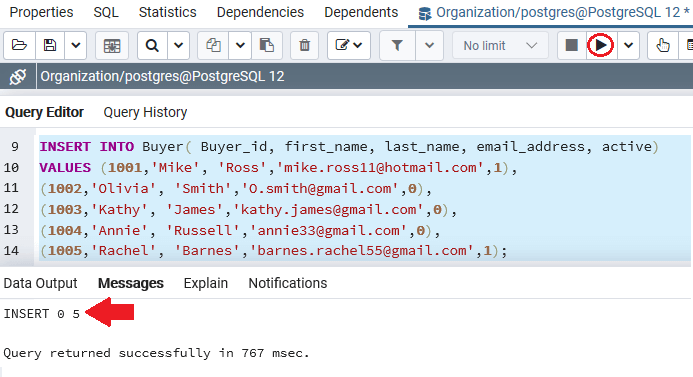Switch to the Properties tab

pos(42,12)
